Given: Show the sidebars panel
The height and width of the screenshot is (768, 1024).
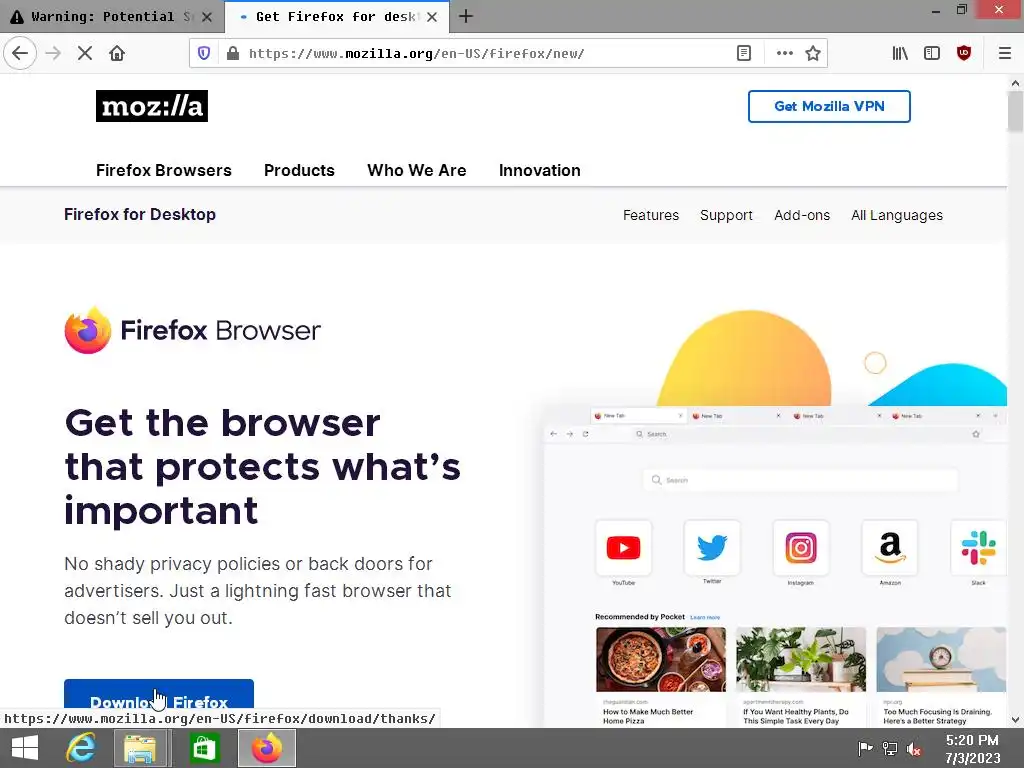Looking at the screenshot, I should (x=932, y=53).
